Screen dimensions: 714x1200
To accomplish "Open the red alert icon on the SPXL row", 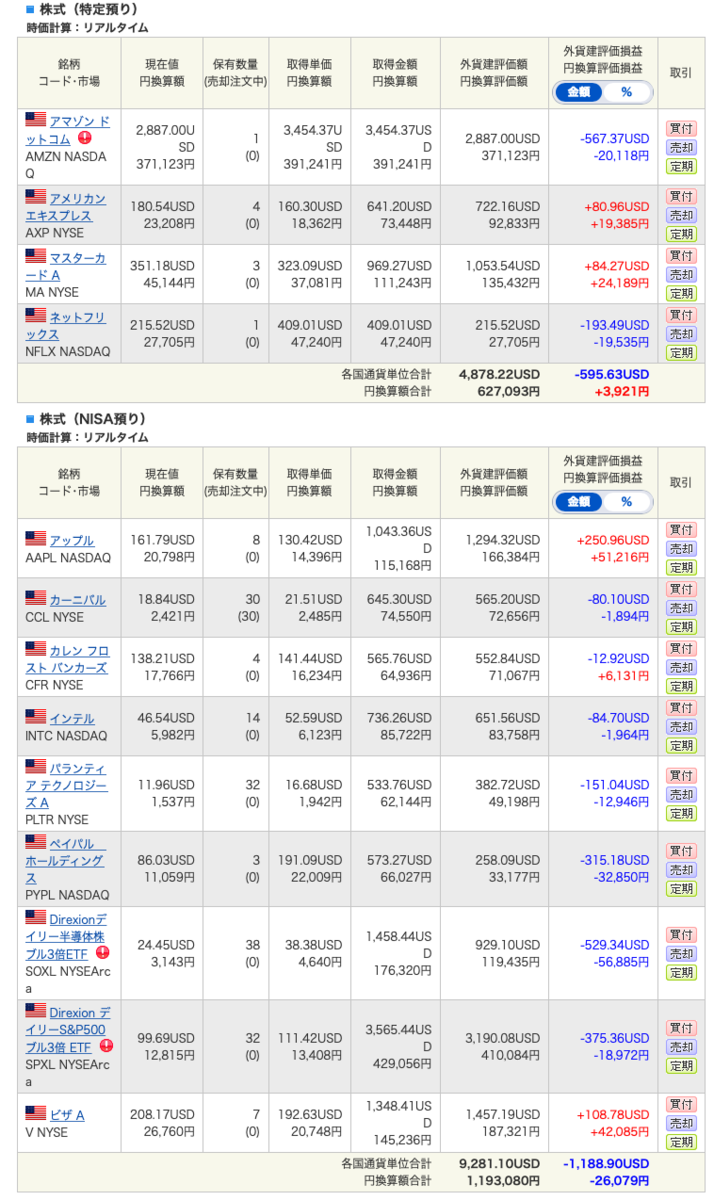I will tap(106, 1046).
